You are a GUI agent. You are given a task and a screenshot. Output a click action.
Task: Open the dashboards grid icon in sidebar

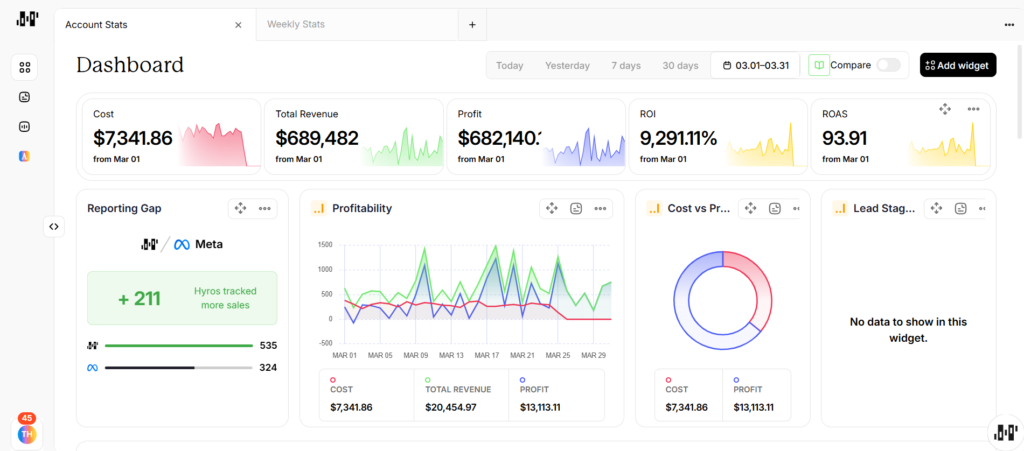(x=25, y=67)
